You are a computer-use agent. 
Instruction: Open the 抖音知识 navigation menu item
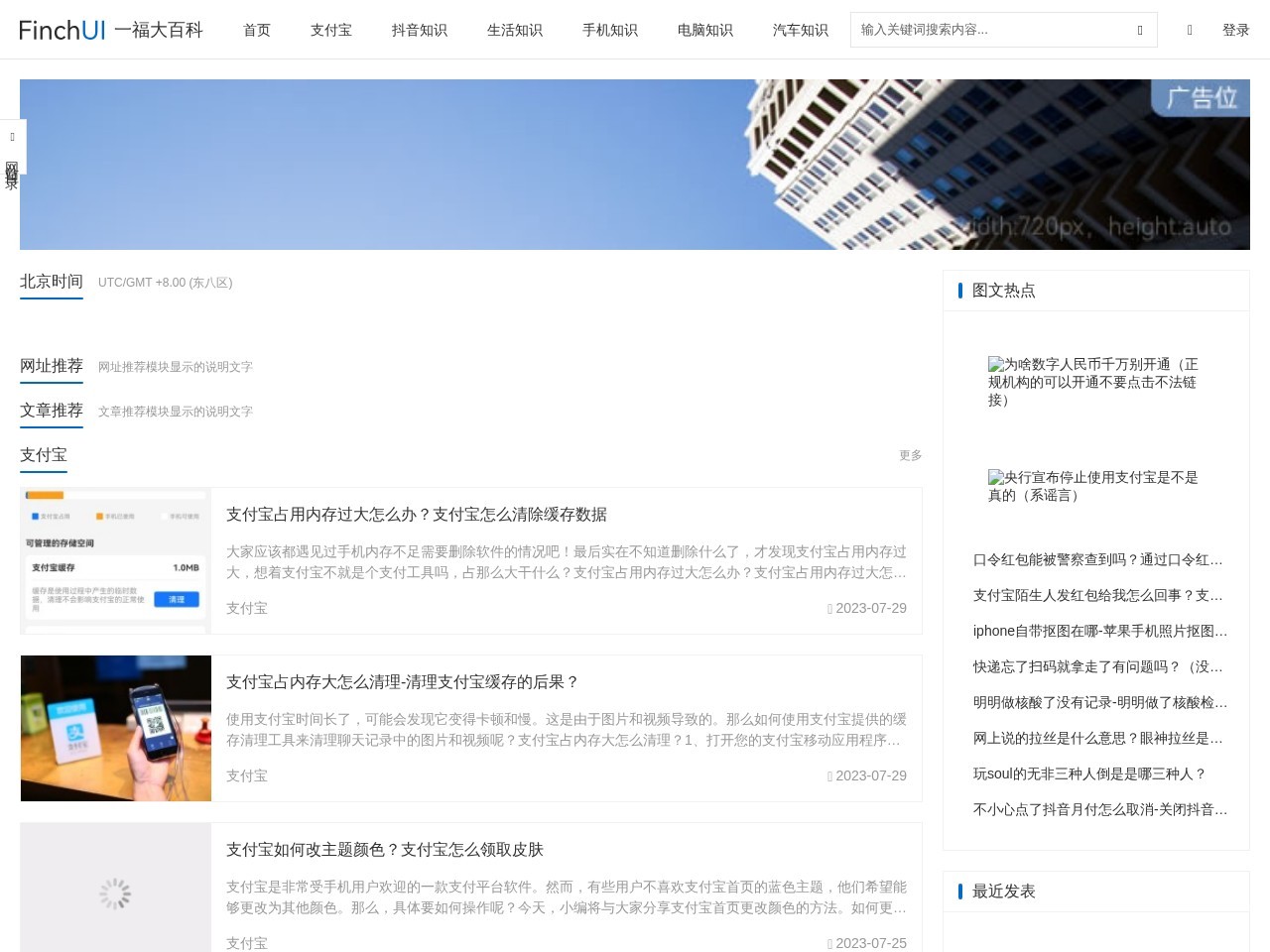pyautogui.click(x=419, y=30)
